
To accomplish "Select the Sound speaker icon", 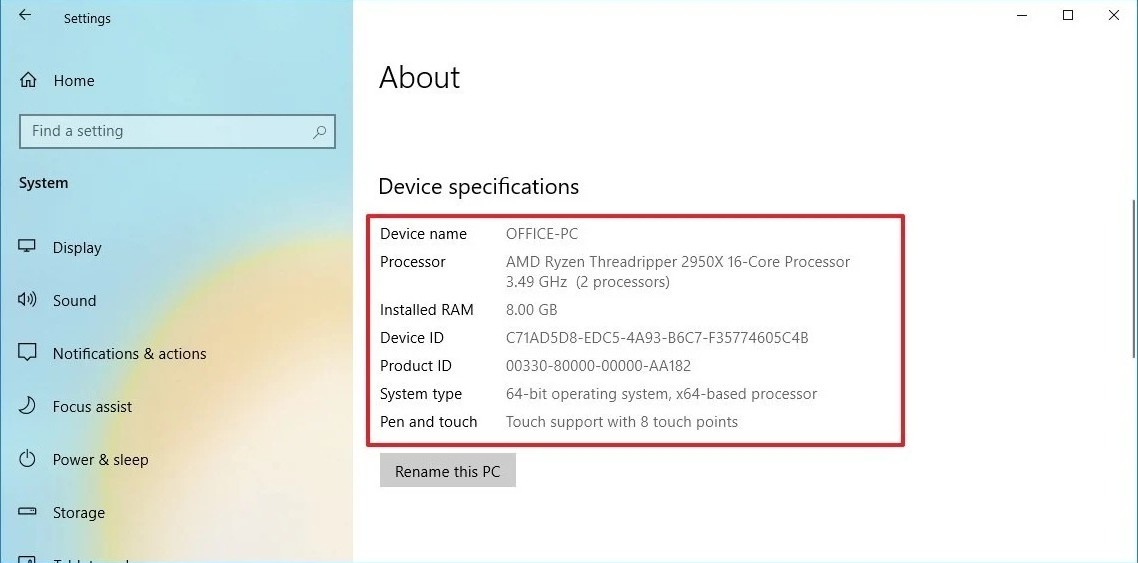I will [x=28, y=300].
